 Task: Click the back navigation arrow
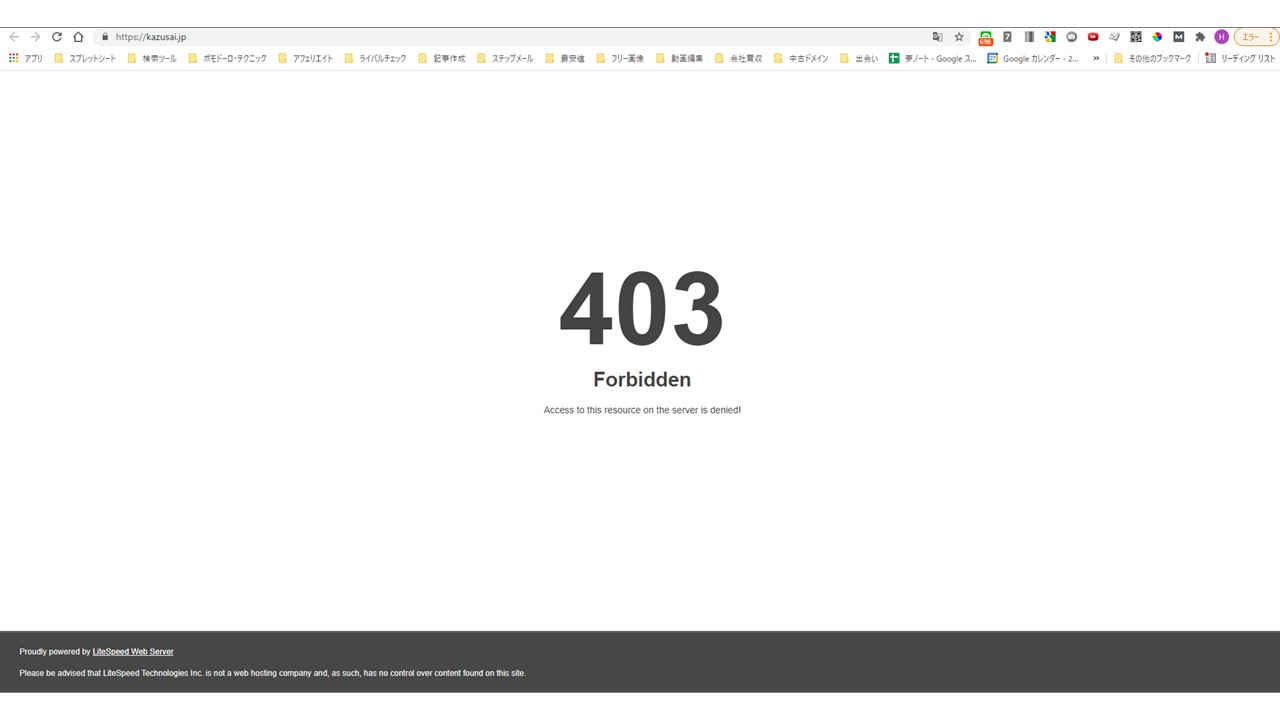tap(13, 37)
